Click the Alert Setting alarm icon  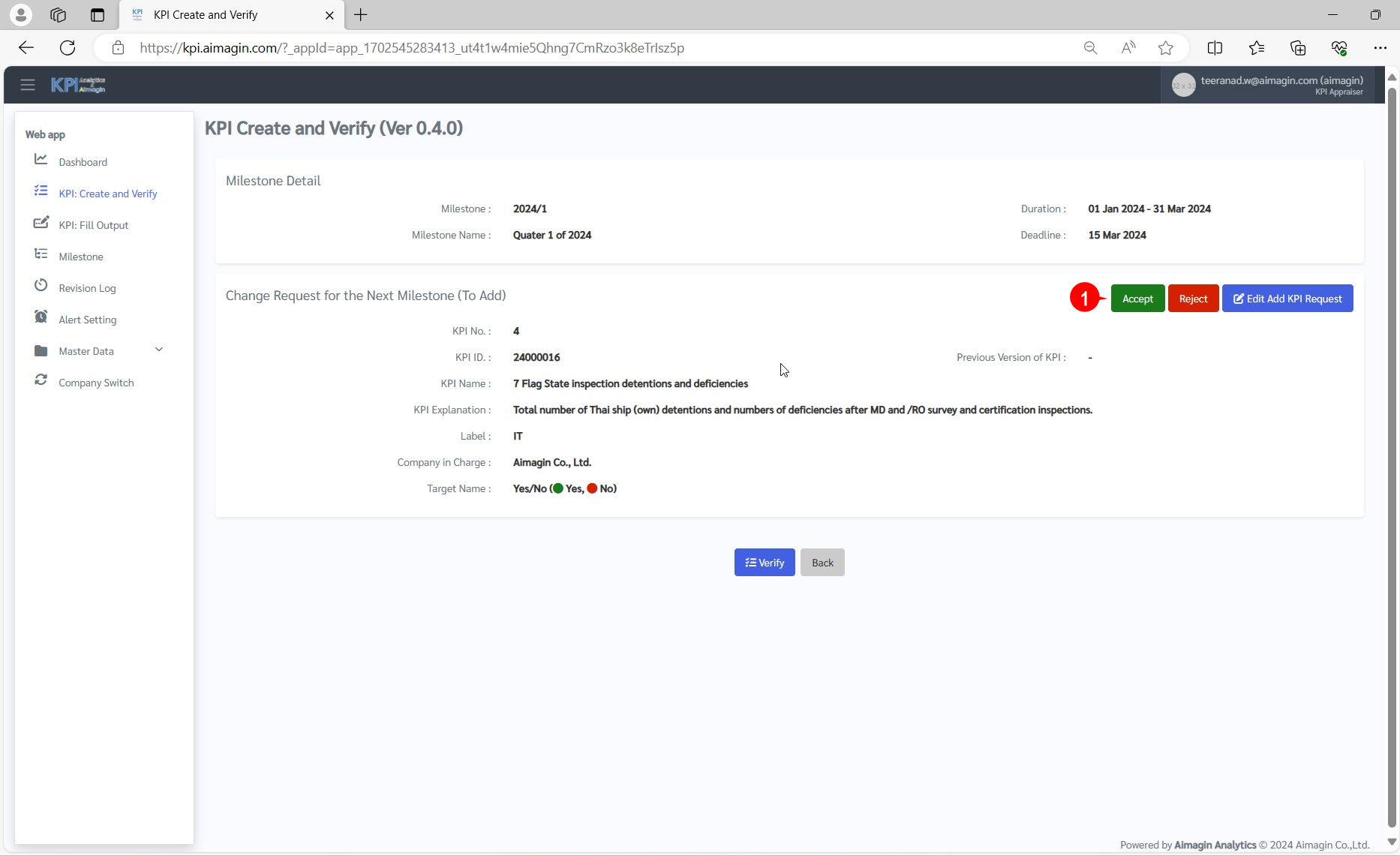click(x=41, y=317)
